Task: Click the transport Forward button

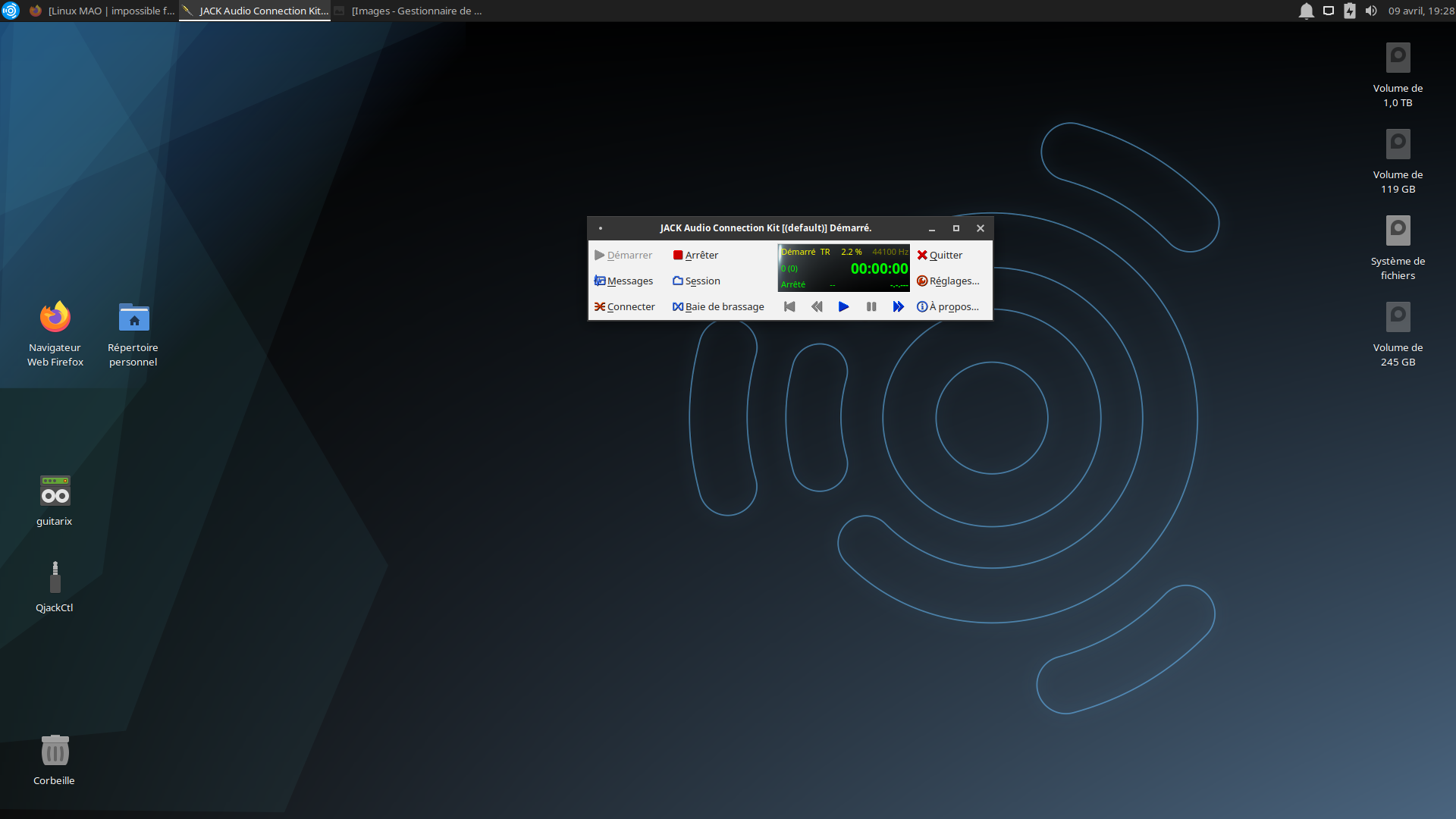Action: [x=898, y=306]
